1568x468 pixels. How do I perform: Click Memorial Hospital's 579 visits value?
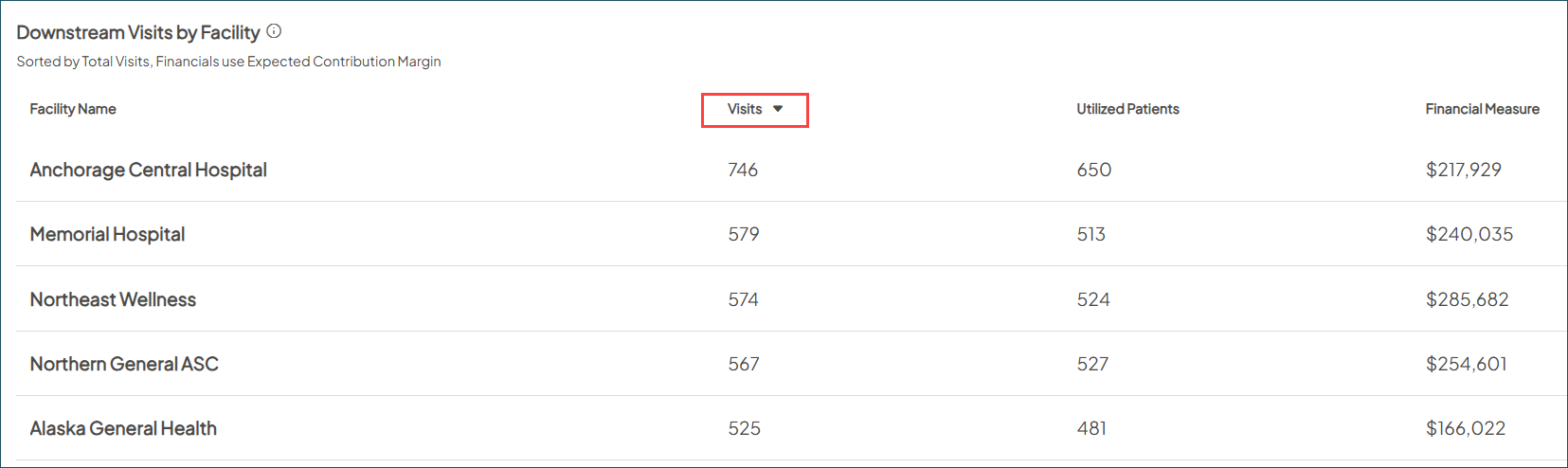[x=744, y=234]
